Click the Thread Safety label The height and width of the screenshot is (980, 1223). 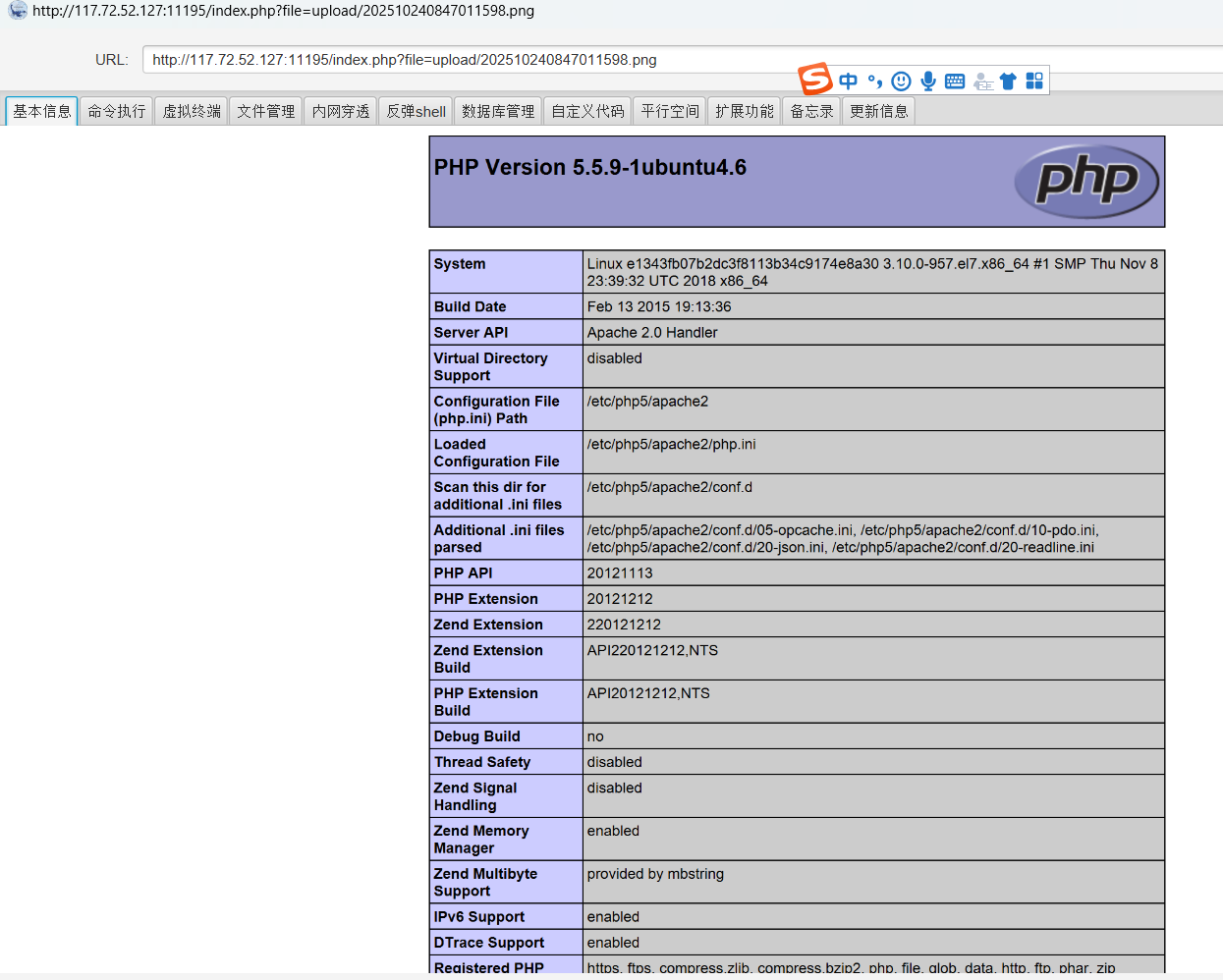click(x=482, y=762)
